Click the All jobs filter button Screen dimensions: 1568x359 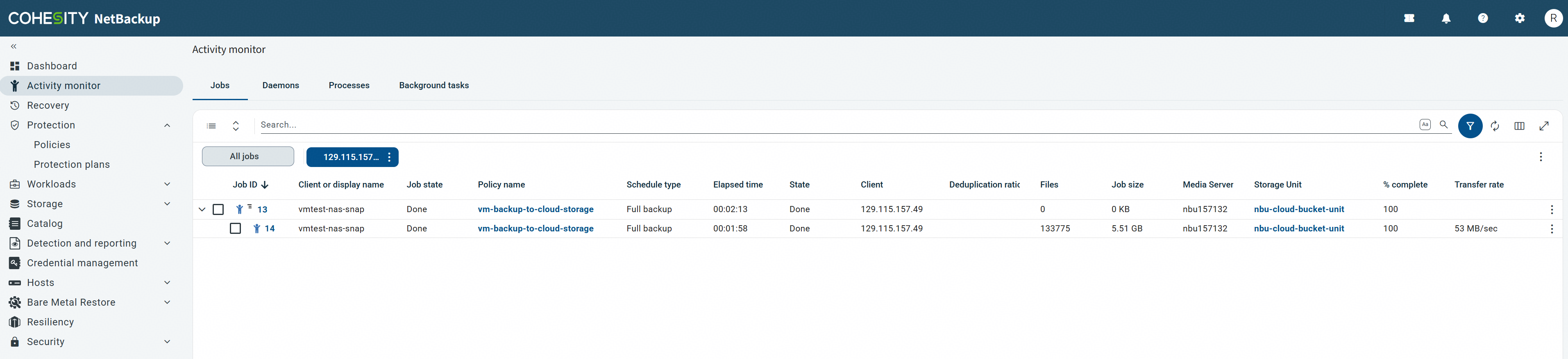click(248, 157)
